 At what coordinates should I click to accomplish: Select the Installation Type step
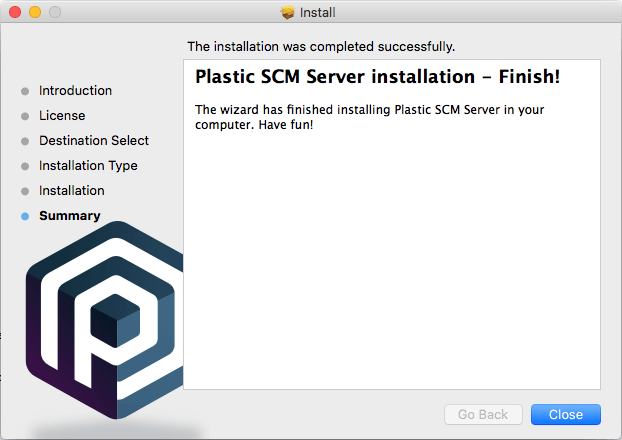(88, 165)
